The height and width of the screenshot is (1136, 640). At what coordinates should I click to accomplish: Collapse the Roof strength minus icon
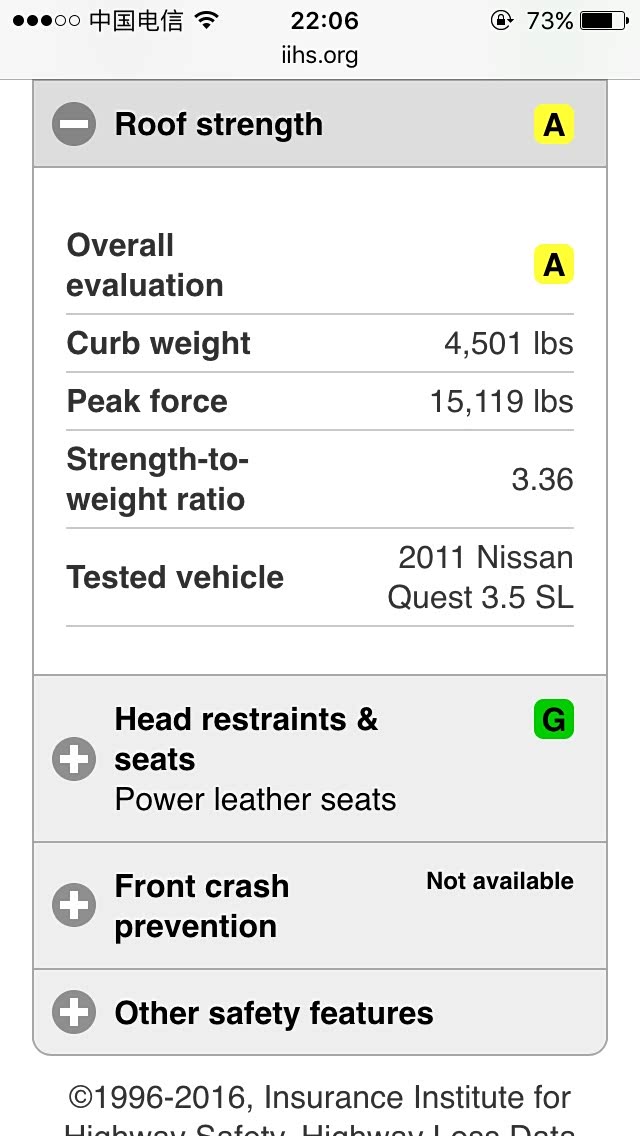click(74, 125)
